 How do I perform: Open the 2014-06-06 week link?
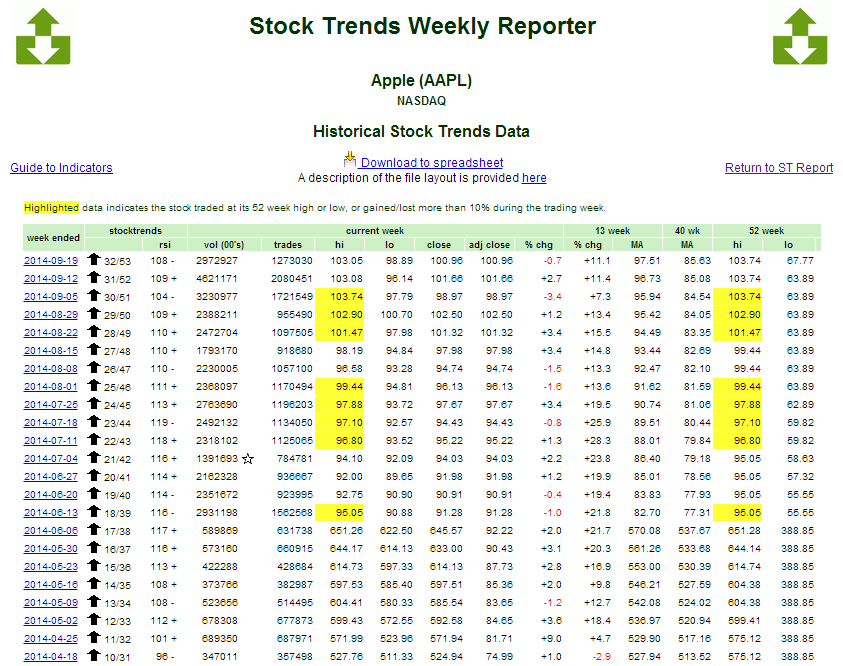point(51,531)
